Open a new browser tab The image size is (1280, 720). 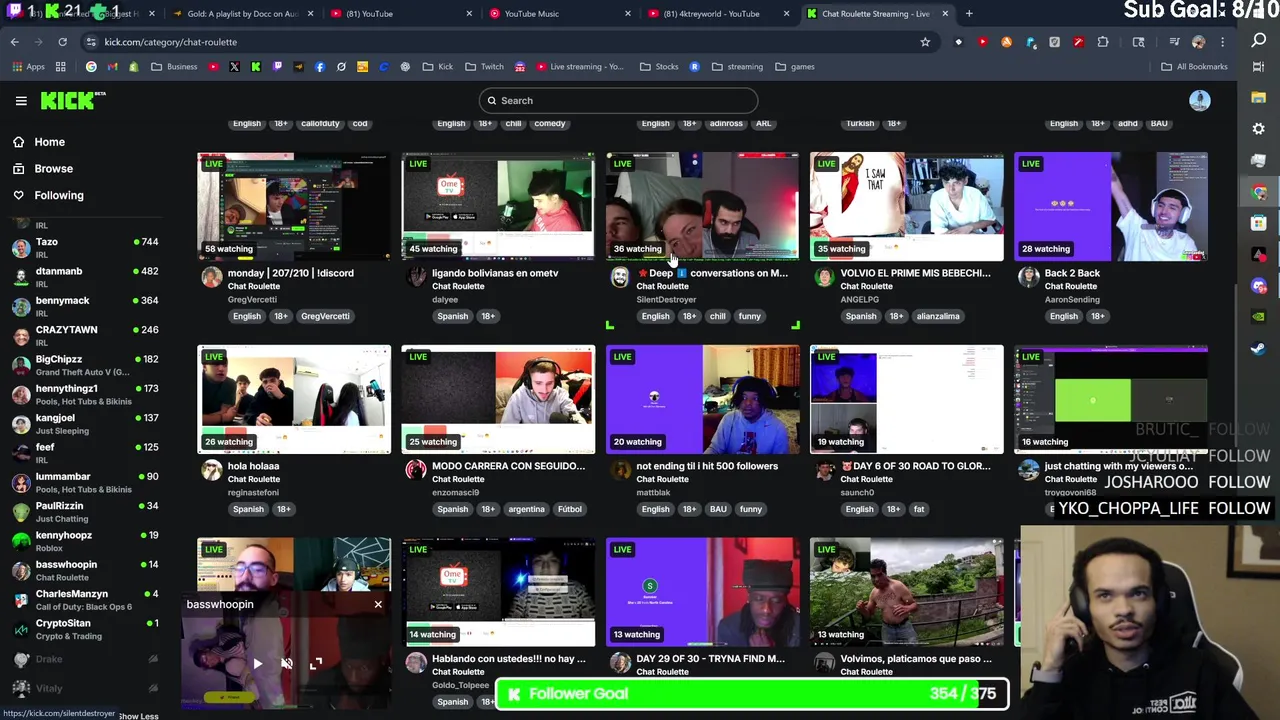click(969, 14)
